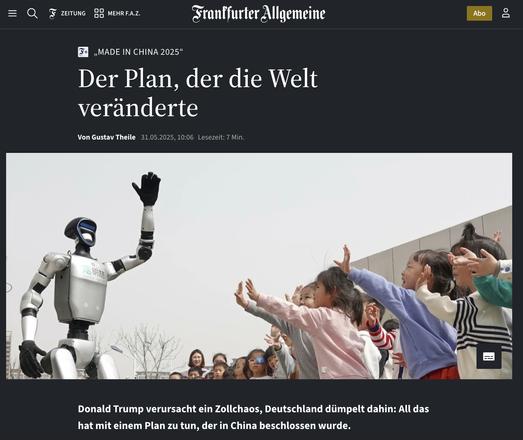Show the image caption icon

pyautogui.click(x=489, y=357)
